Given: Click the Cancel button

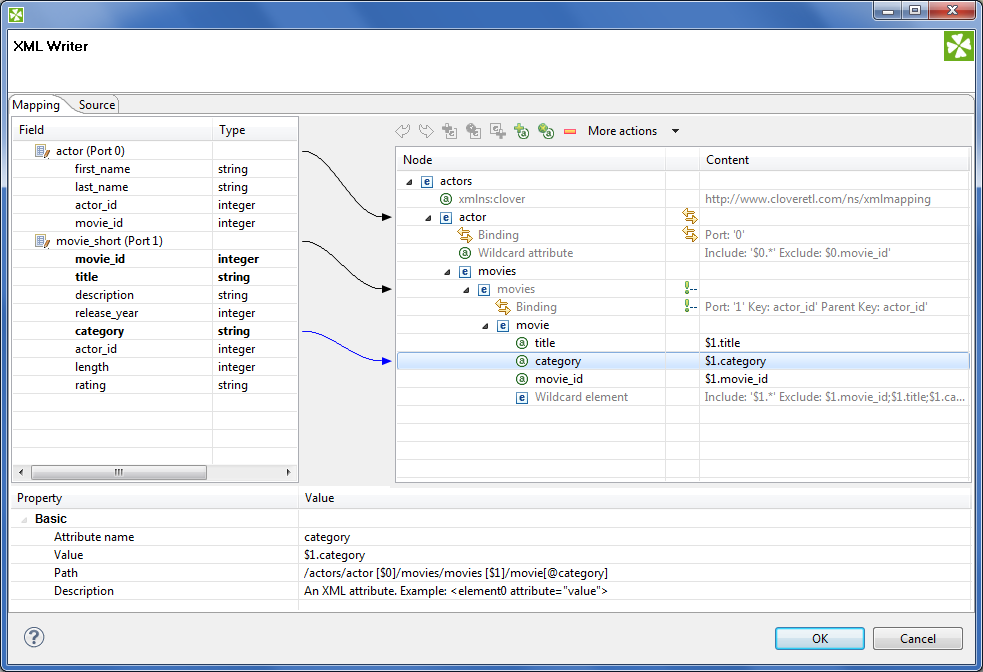Looking at the screenshot, I should 917,638.
